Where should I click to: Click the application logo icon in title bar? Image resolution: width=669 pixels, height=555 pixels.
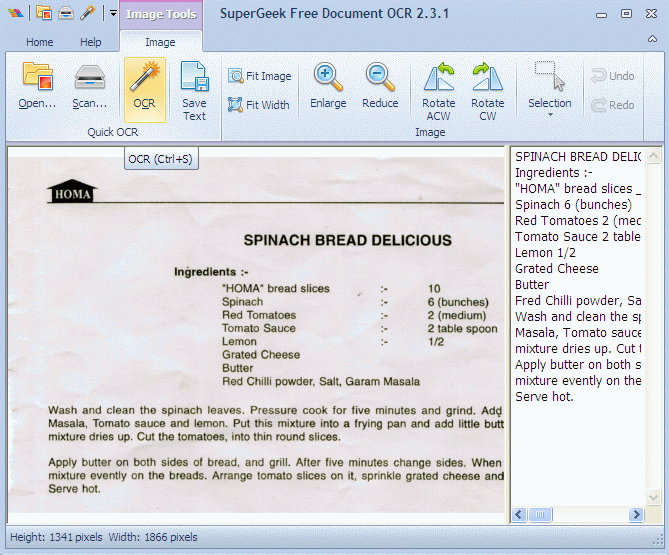click(16, 13)
